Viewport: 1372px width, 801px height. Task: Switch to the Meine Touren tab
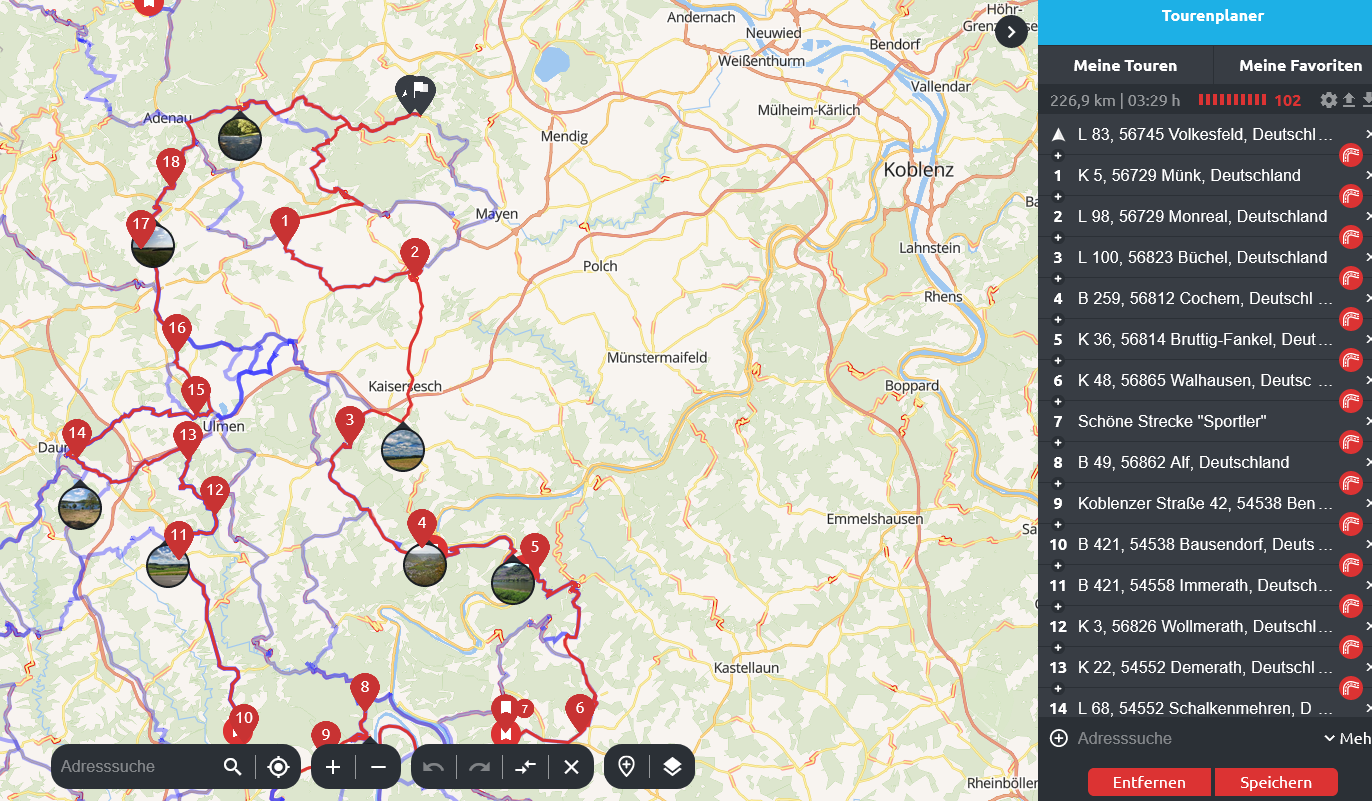coord(1125,65)
